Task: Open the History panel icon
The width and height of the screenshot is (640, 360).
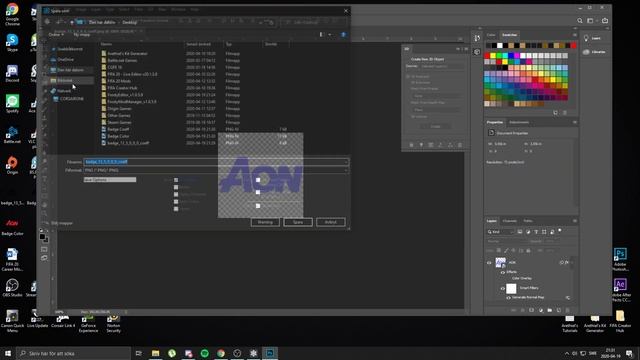Action: [477, 38]
